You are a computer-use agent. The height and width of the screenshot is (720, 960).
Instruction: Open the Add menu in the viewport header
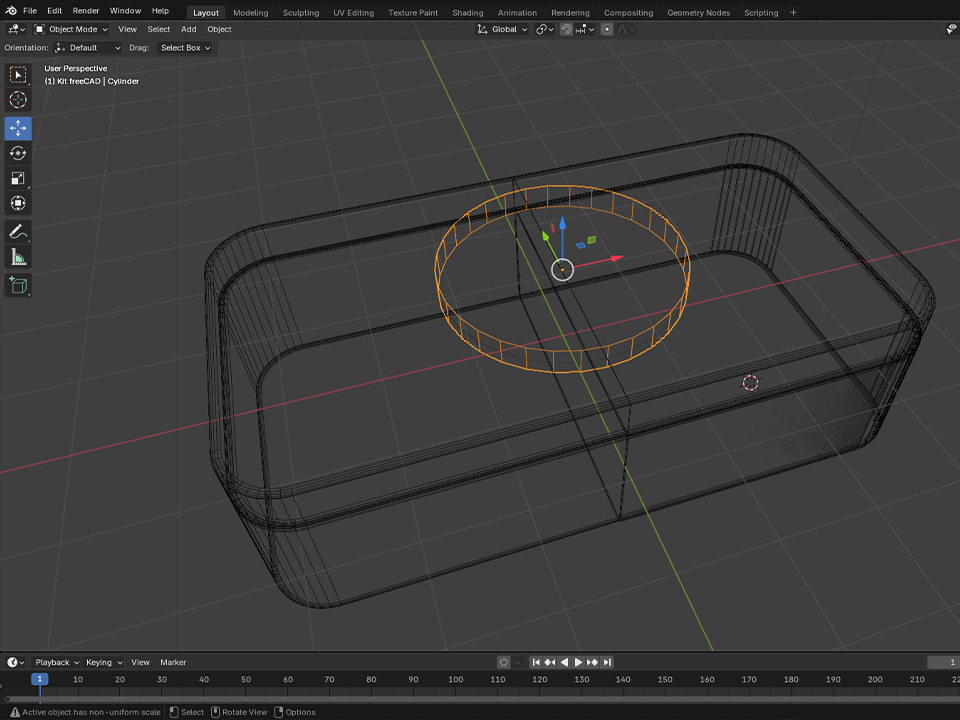[x=189, y=29]
